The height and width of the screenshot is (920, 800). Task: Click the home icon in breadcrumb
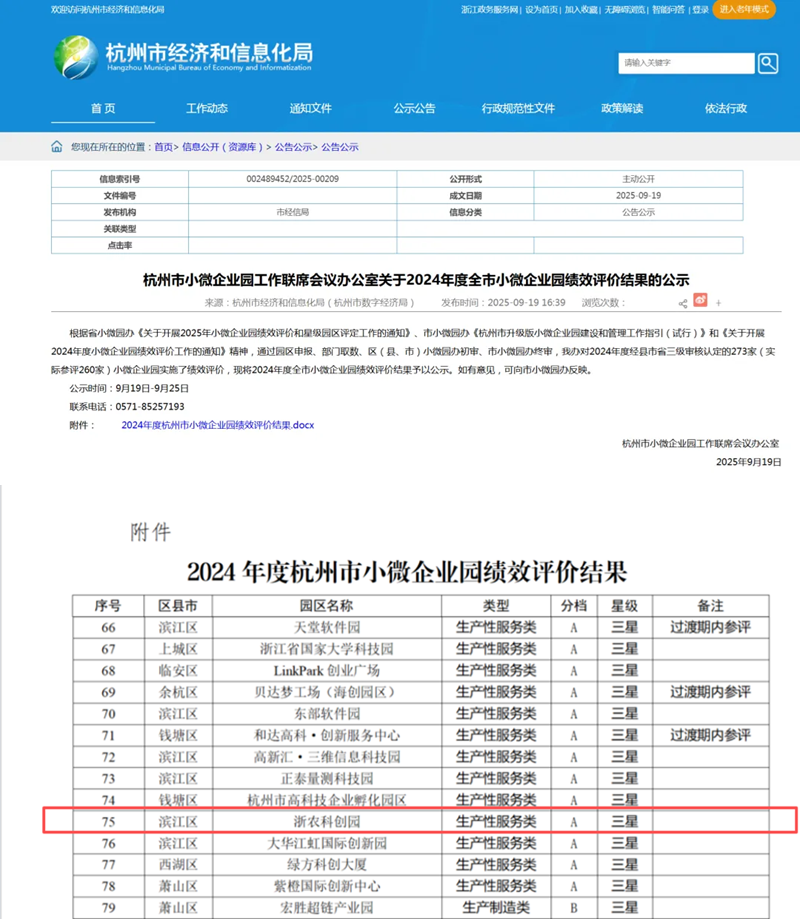point(57,147)
